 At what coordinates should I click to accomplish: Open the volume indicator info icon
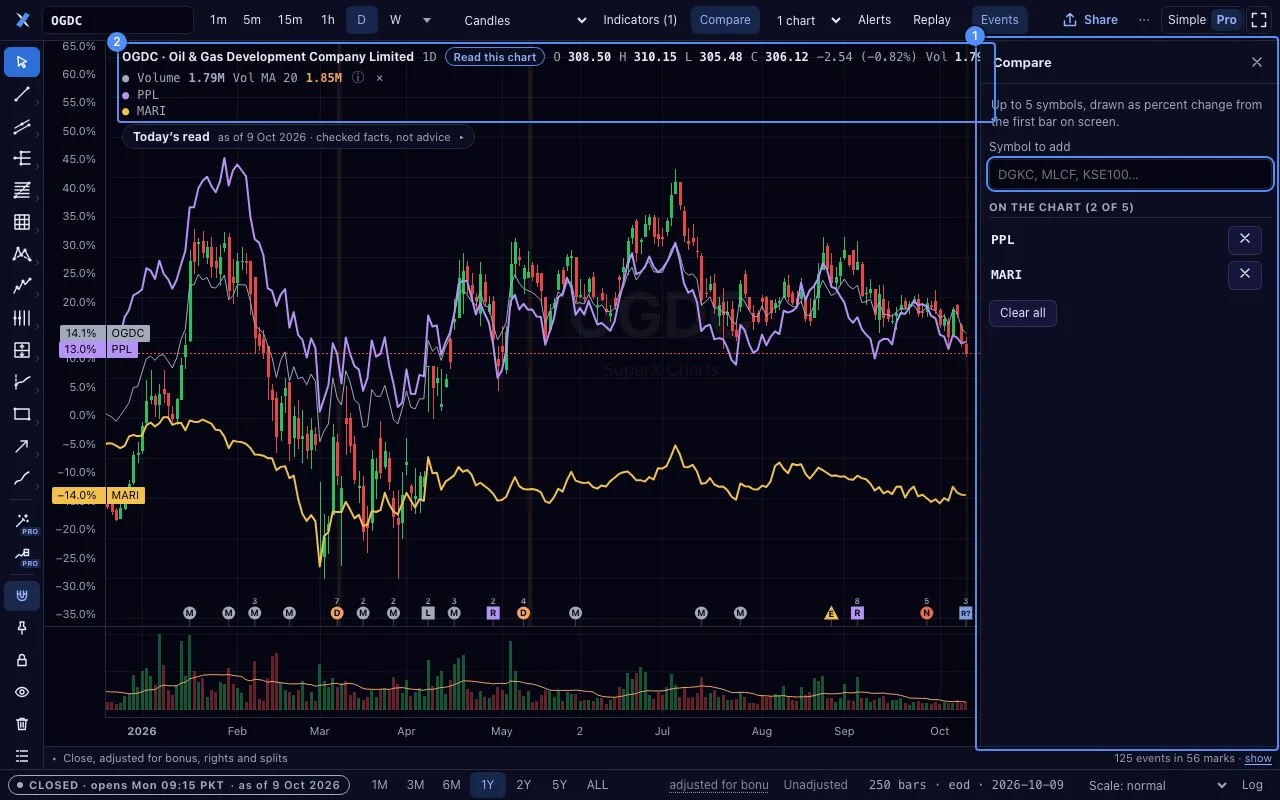358,78
